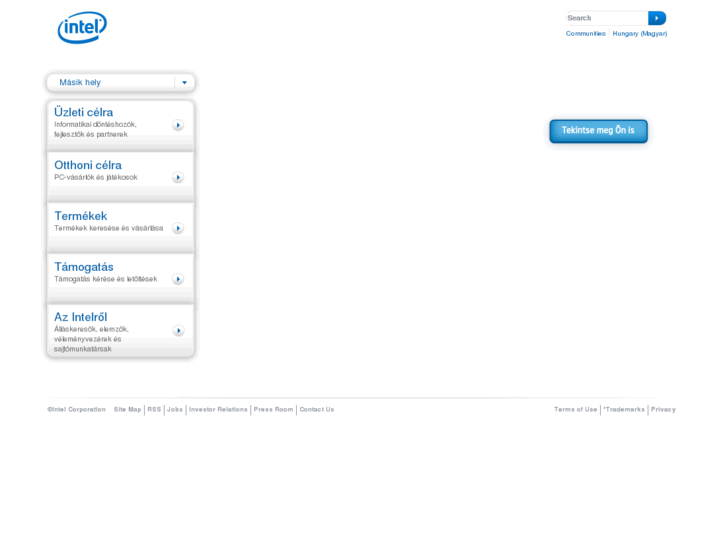The height and width of the screenshot is (545, 727).
Task: Open the Privacy footer link
Action: [x=663, y=410]
